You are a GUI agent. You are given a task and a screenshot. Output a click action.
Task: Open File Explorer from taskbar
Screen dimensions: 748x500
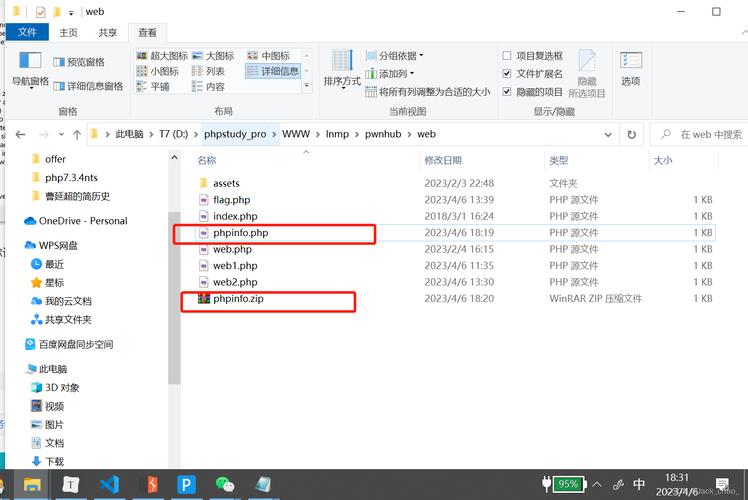click(32, 485)
